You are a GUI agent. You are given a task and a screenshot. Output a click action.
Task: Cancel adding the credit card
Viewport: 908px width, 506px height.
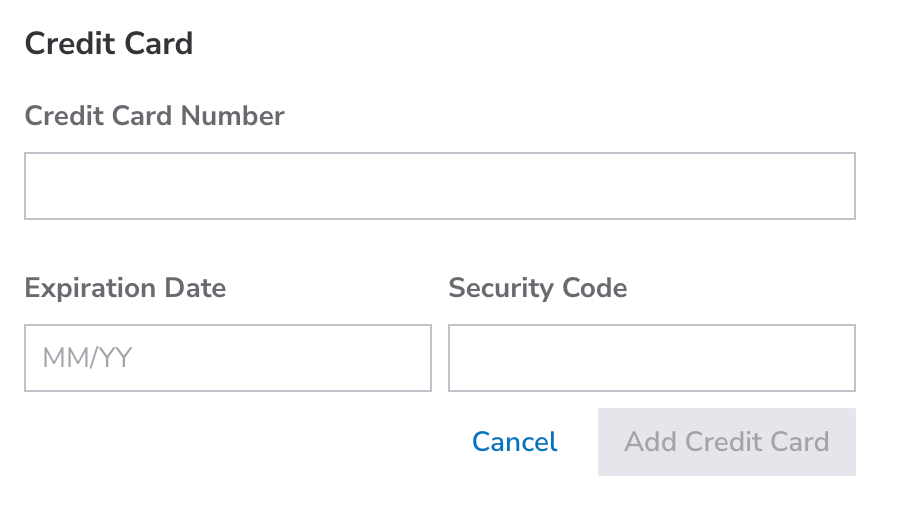point(514,442)
